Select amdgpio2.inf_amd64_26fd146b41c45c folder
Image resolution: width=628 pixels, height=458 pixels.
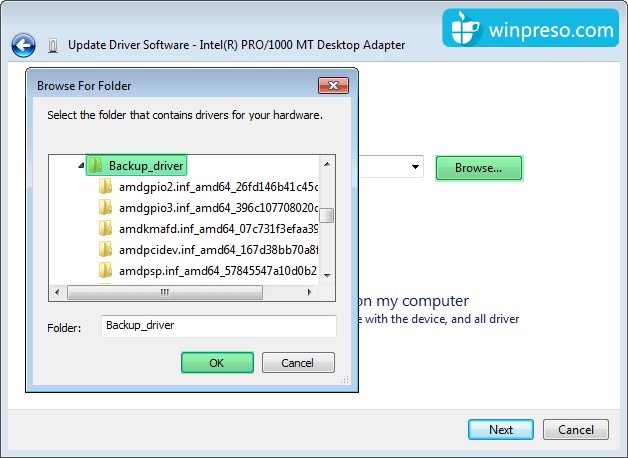218,187
